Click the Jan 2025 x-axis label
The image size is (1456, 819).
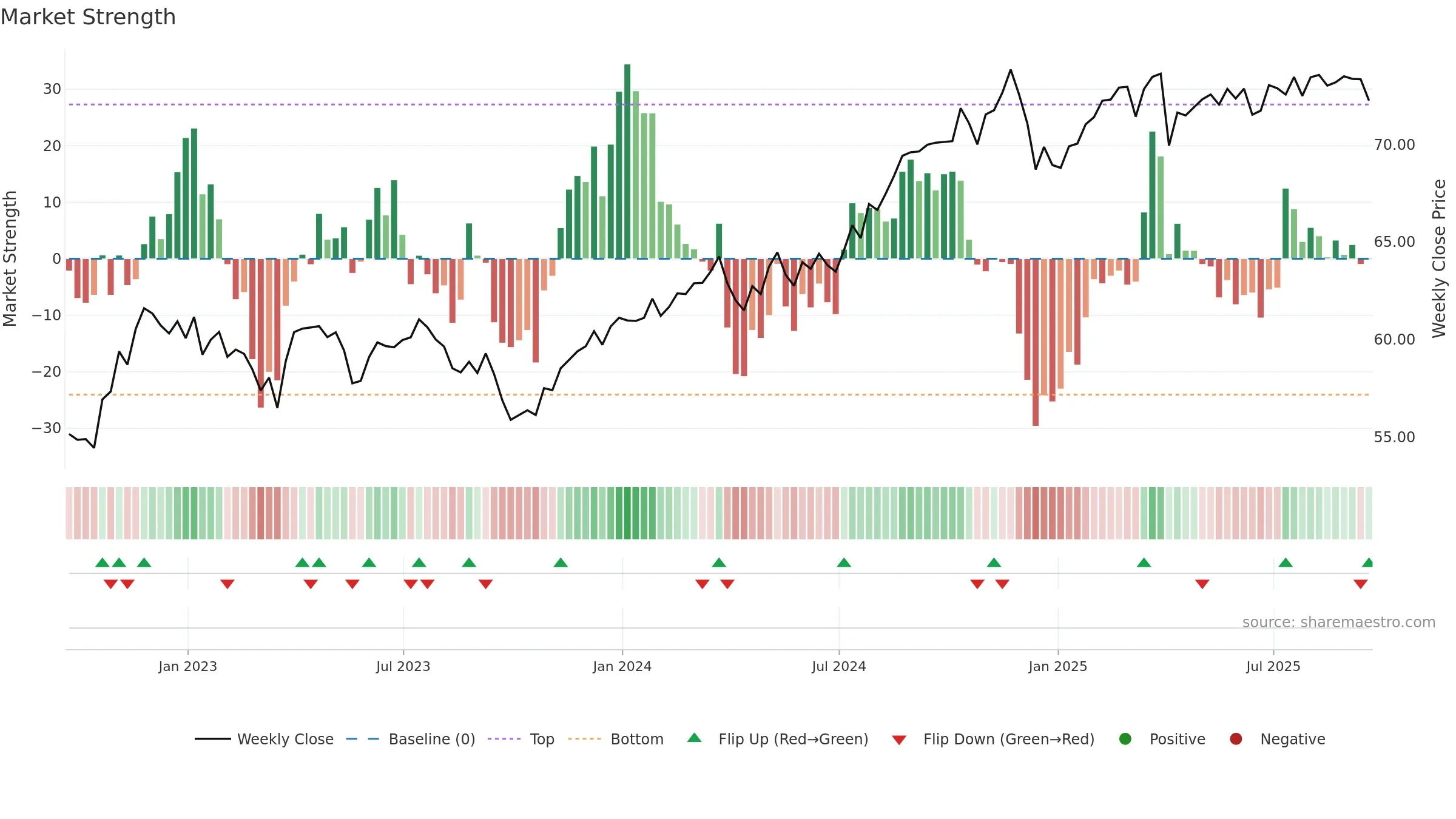coord(1057,667)
